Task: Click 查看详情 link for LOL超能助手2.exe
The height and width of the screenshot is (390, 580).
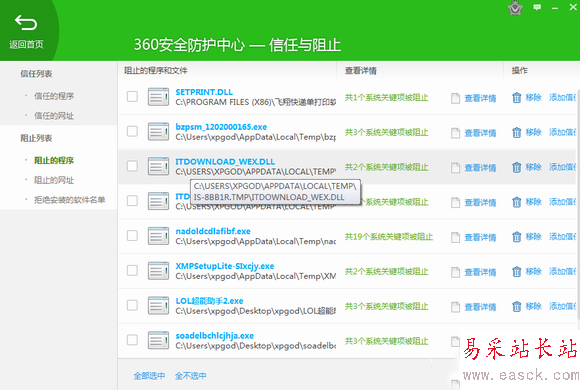Action: [x=480, y=307]
